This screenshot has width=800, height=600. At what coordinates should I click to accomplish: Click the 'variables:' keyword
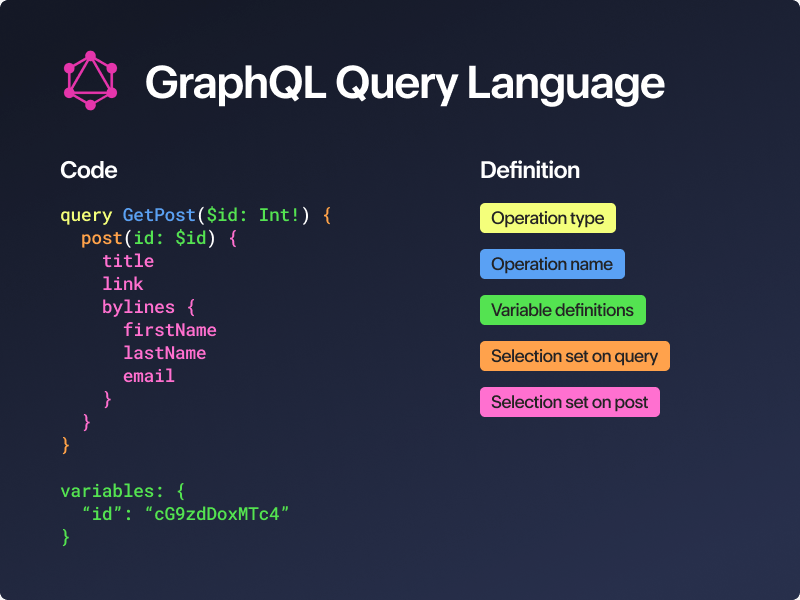point(112,491)
